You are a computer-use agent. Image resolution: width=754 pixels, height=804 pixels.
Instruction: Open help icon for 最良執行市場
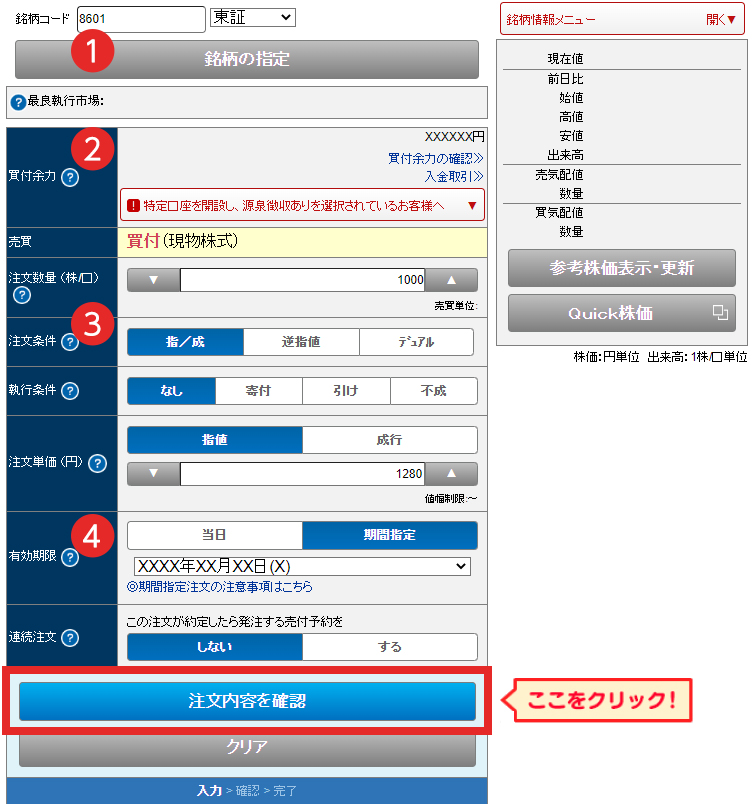tap(18, 102)
